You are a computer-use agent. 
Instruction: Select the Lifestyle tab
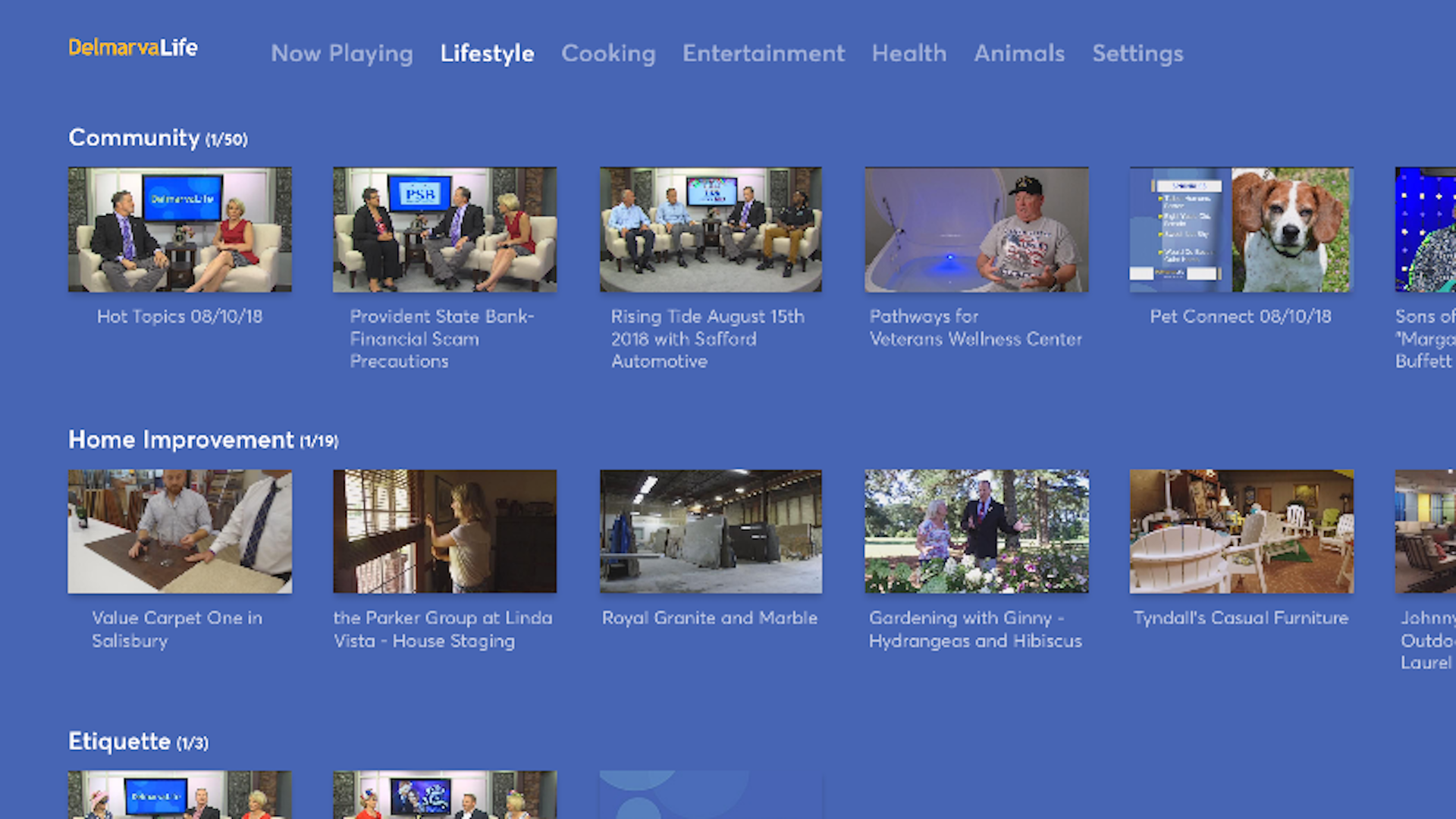coord(487,54)
